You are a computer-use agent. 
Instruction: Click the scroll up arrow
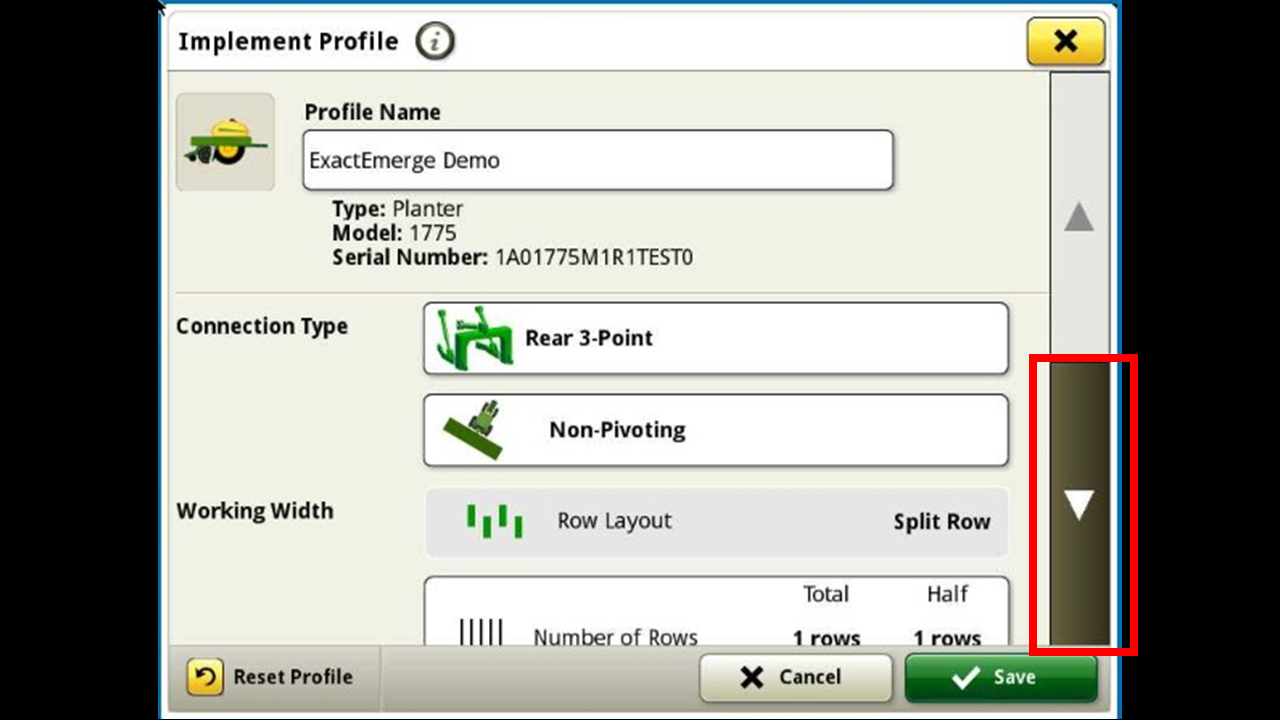[x=1079, y=217]
